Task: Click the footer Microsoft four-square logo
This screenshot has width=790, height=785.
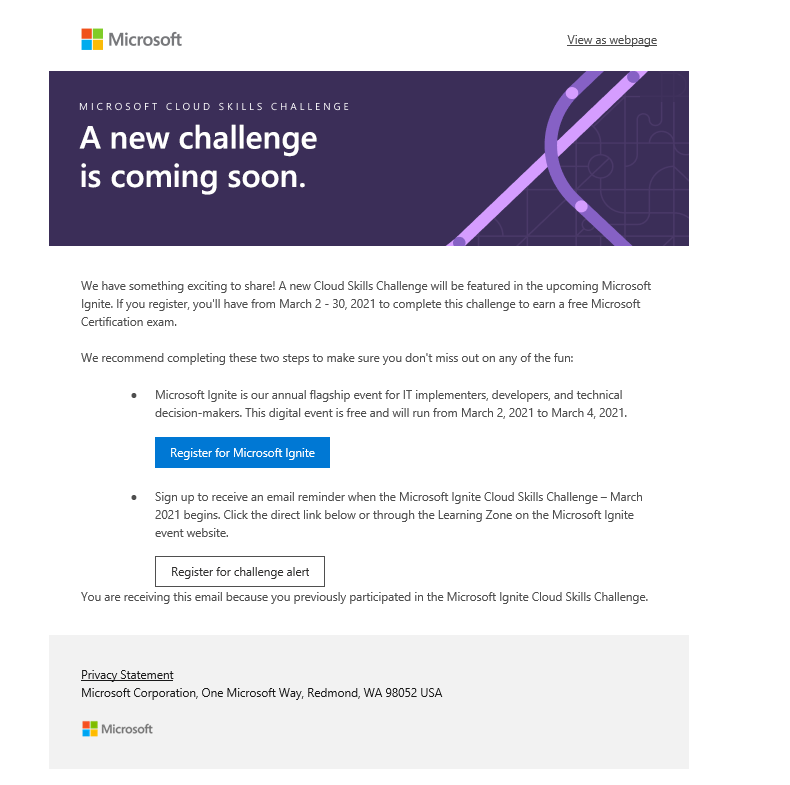Action: click(x=90, y=729)
